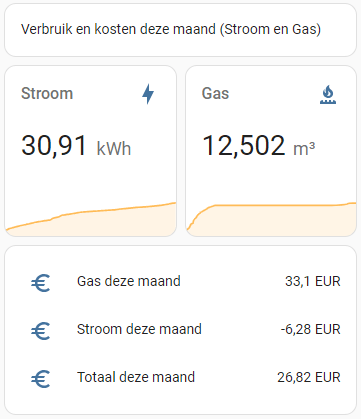Select the 12,502 m³ gas reading
Viewport: 361px width, 419px height.
pos(259,146)
